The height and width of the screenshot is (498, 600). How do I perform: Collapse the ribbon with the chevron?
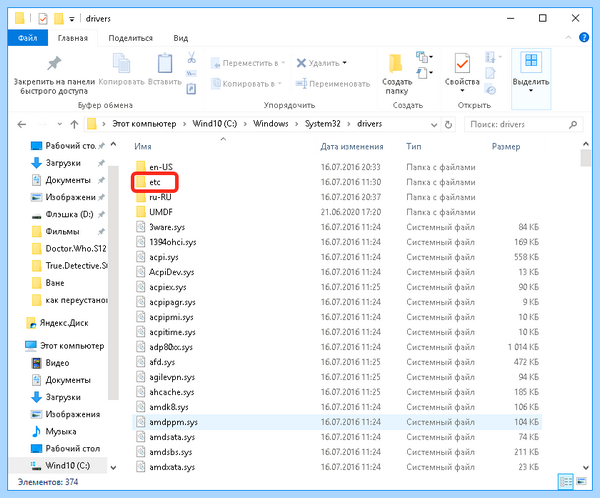point(568,38)
